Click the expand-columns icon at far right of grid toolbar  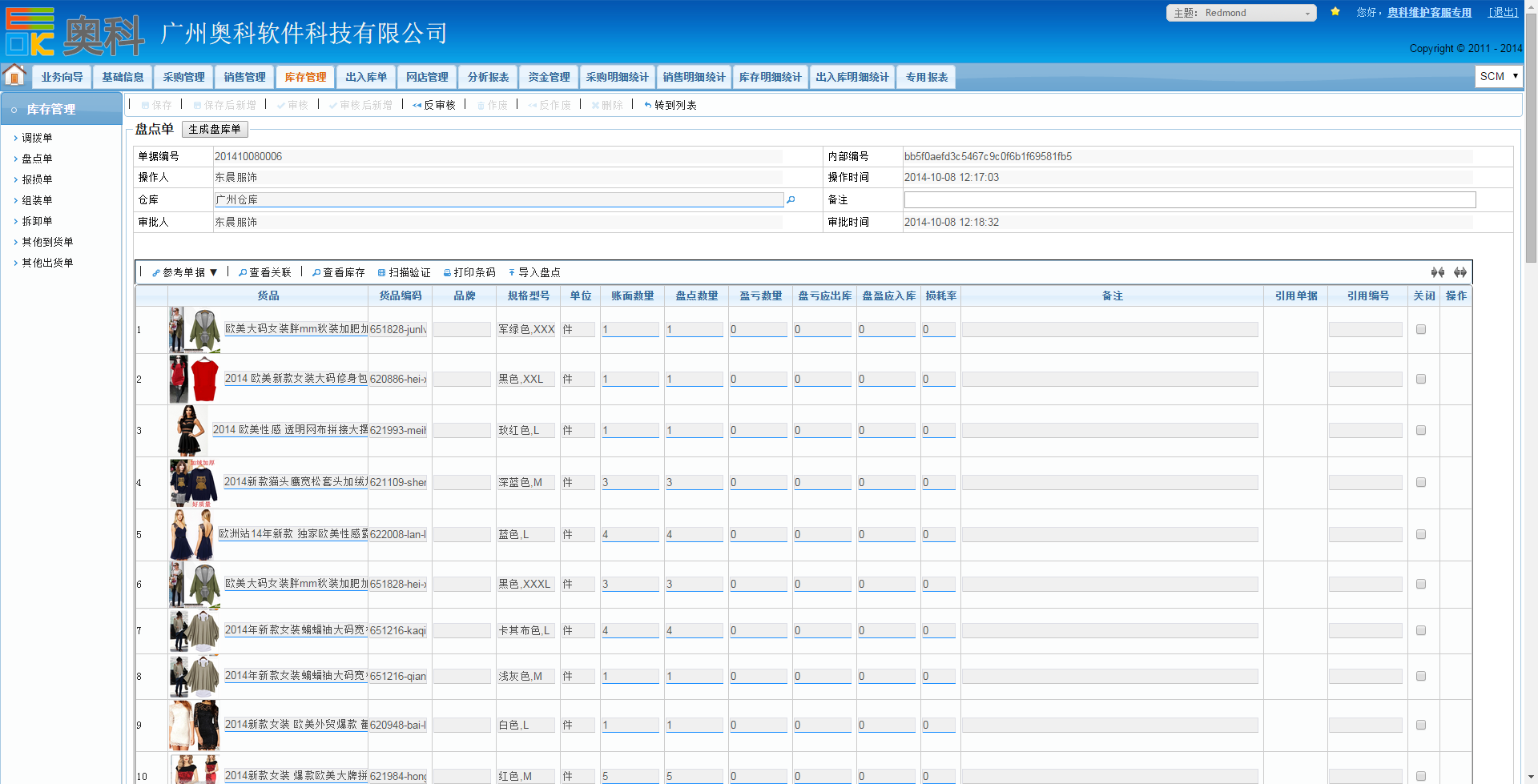[x=1460, y=273]
